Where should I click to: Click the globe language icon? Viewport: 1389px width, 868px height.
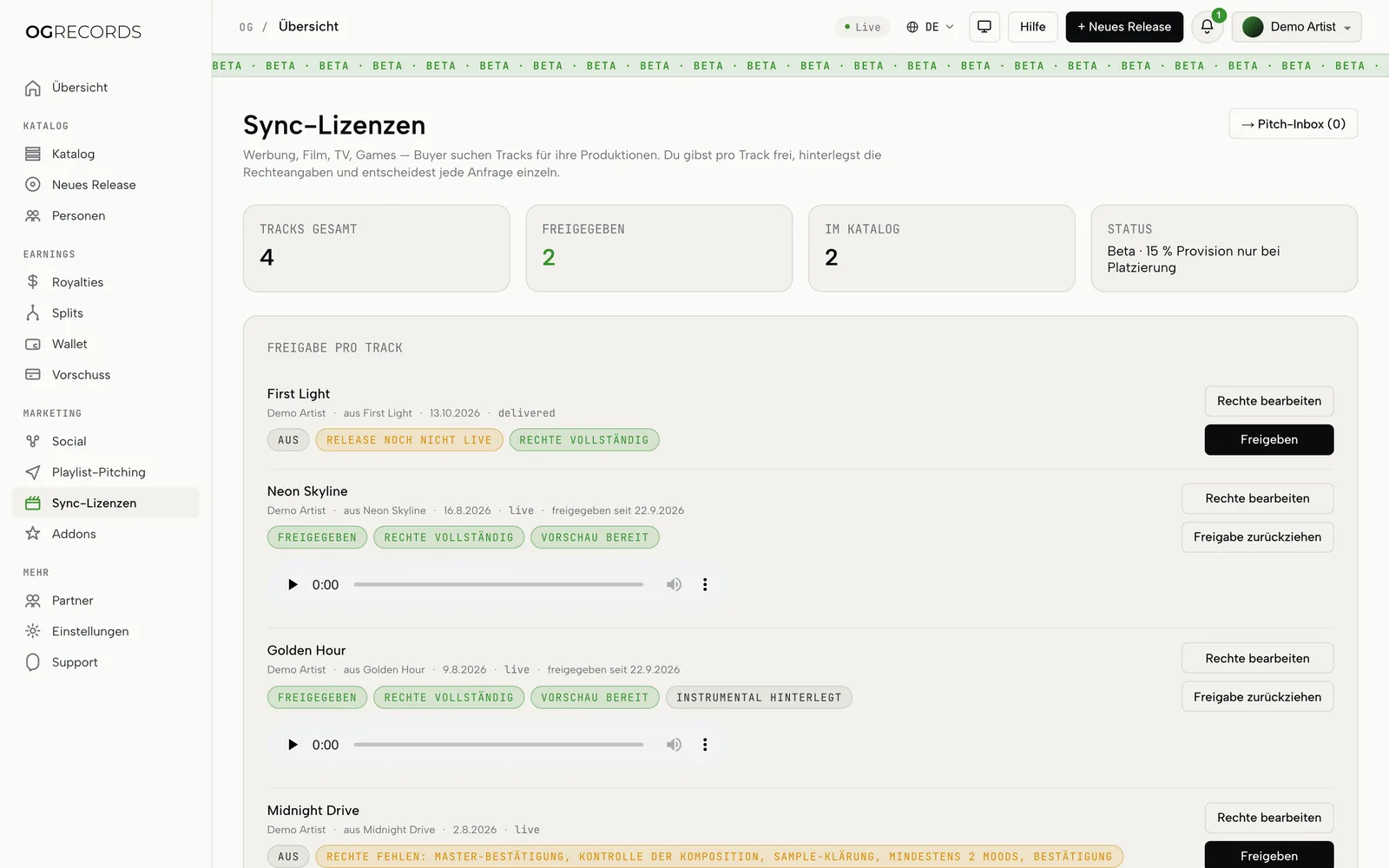point(912,27)
